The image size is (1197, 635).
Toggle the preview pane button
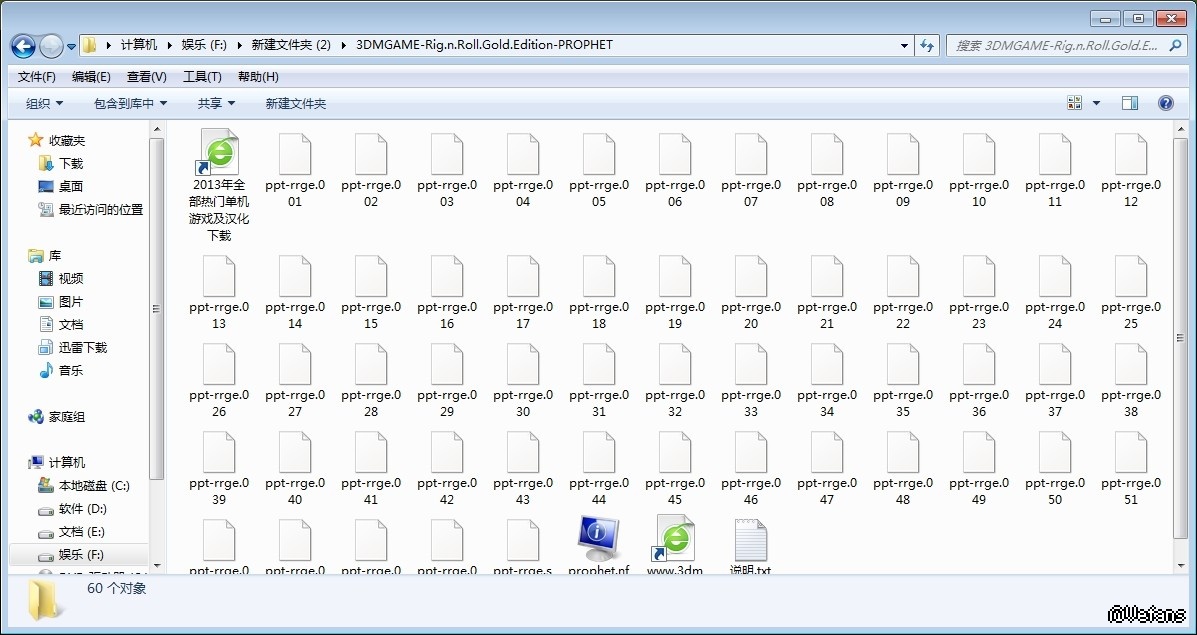(1130, 103)
